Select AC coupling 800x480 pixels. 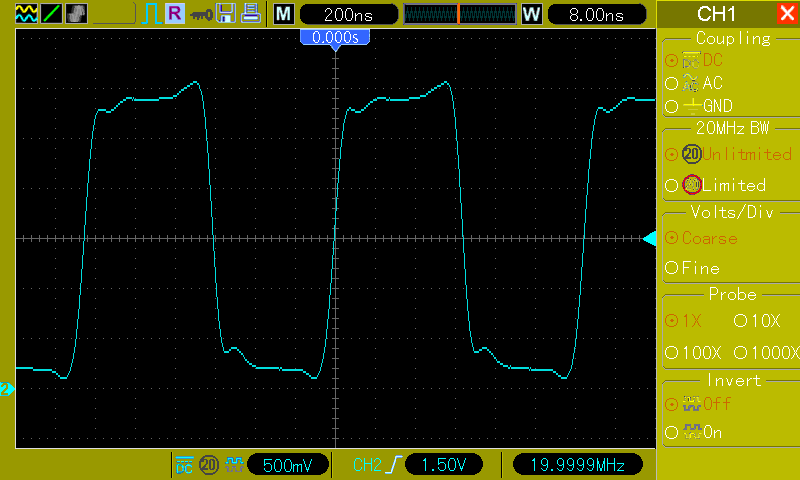[694, 83]
